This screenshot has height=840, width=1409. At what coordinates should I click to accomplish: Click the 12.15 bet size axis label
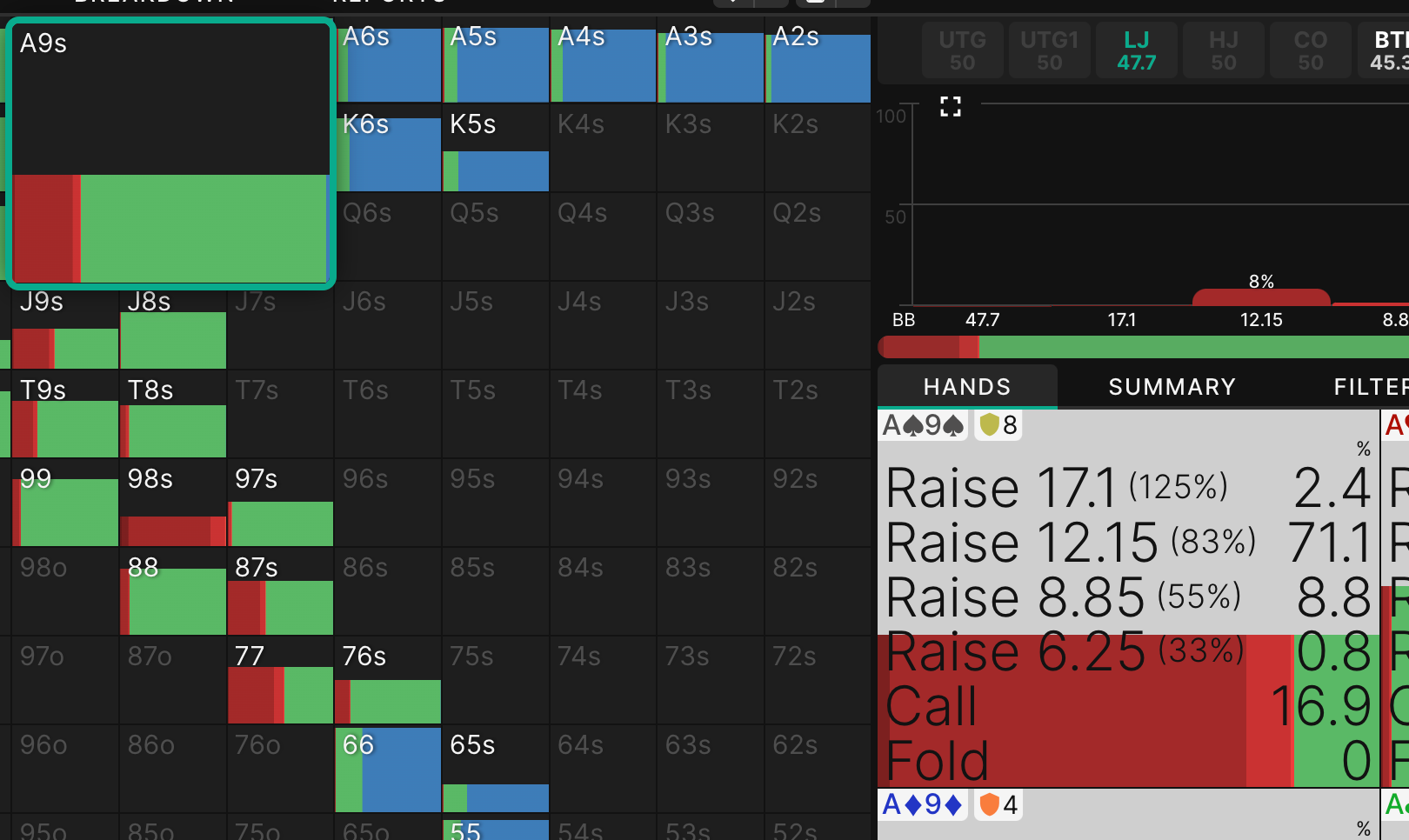(1261, 320)
